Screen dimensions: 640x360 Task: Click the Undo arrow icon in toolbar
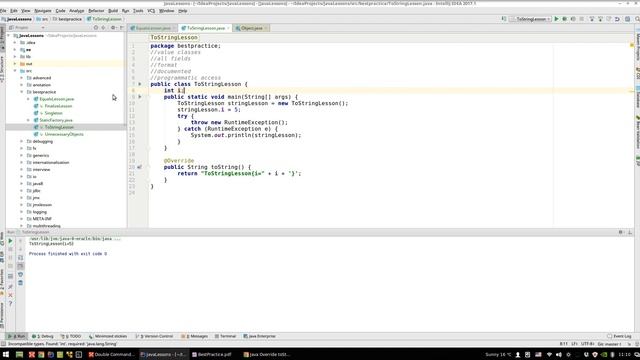[617, 19]
